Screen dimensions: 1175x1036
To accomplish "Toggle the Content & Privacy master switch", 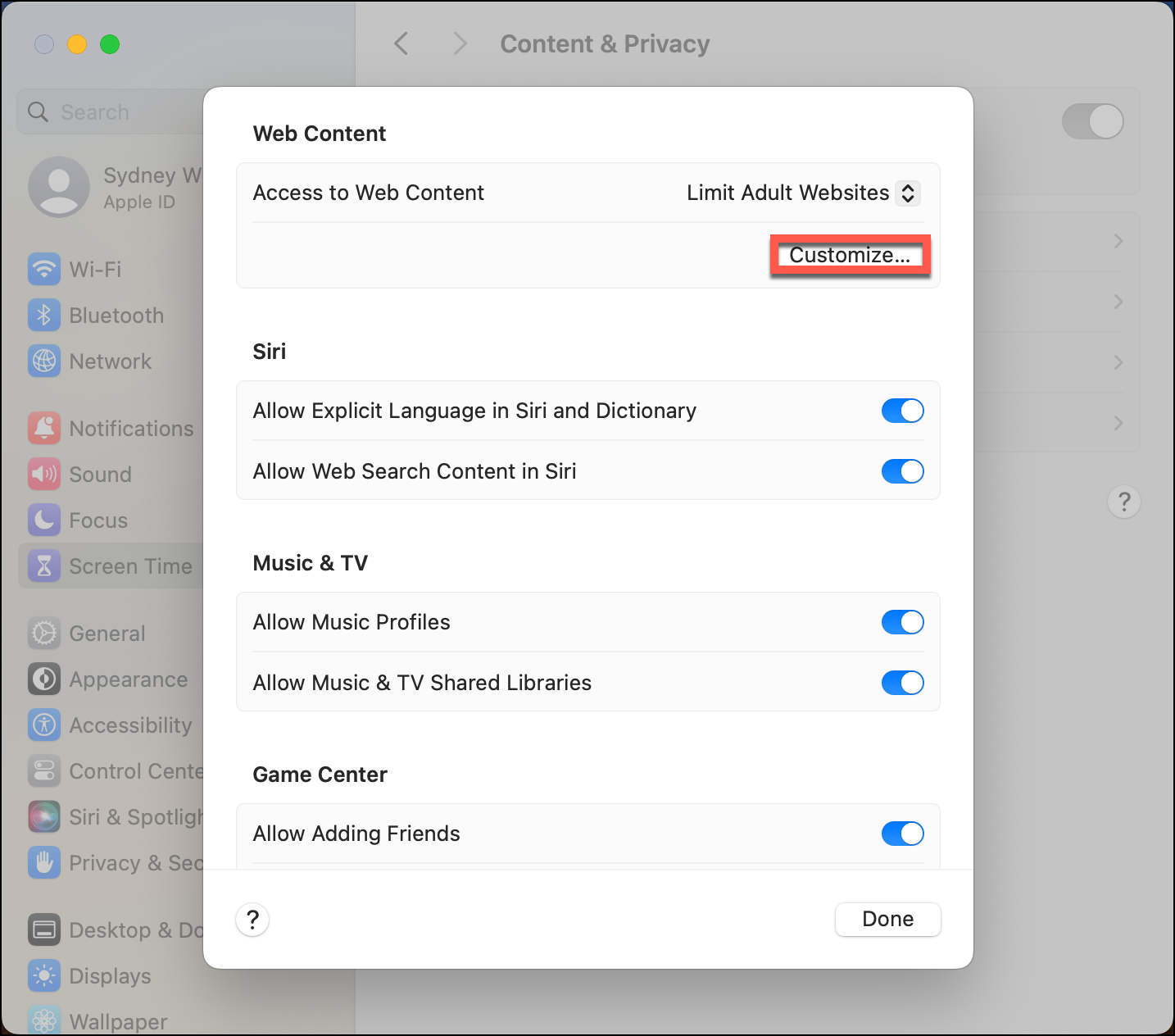I will point(1092,121).
